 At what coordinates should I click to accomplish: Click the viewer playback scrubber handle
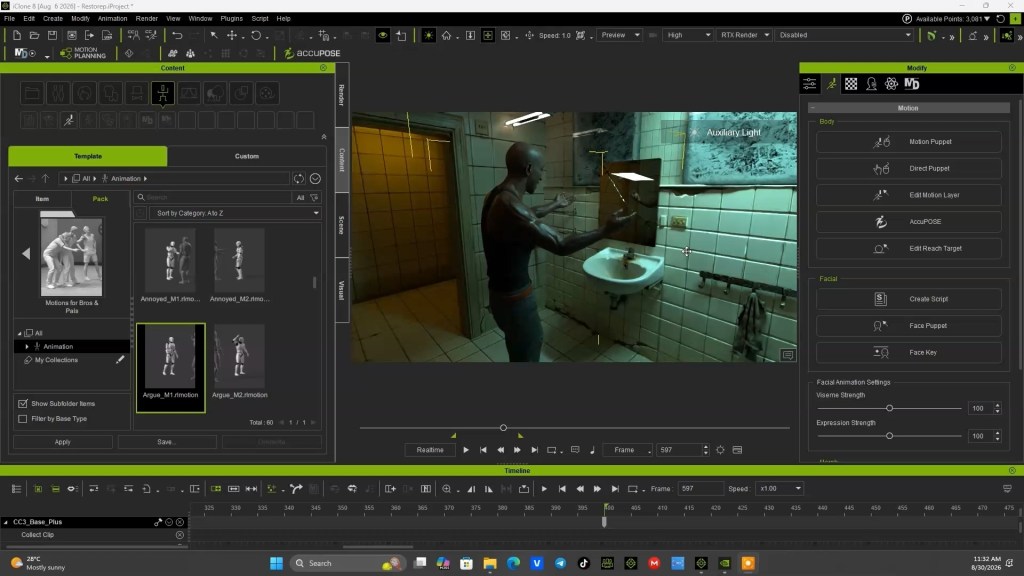pyautogui.click(x=503, y=428)
